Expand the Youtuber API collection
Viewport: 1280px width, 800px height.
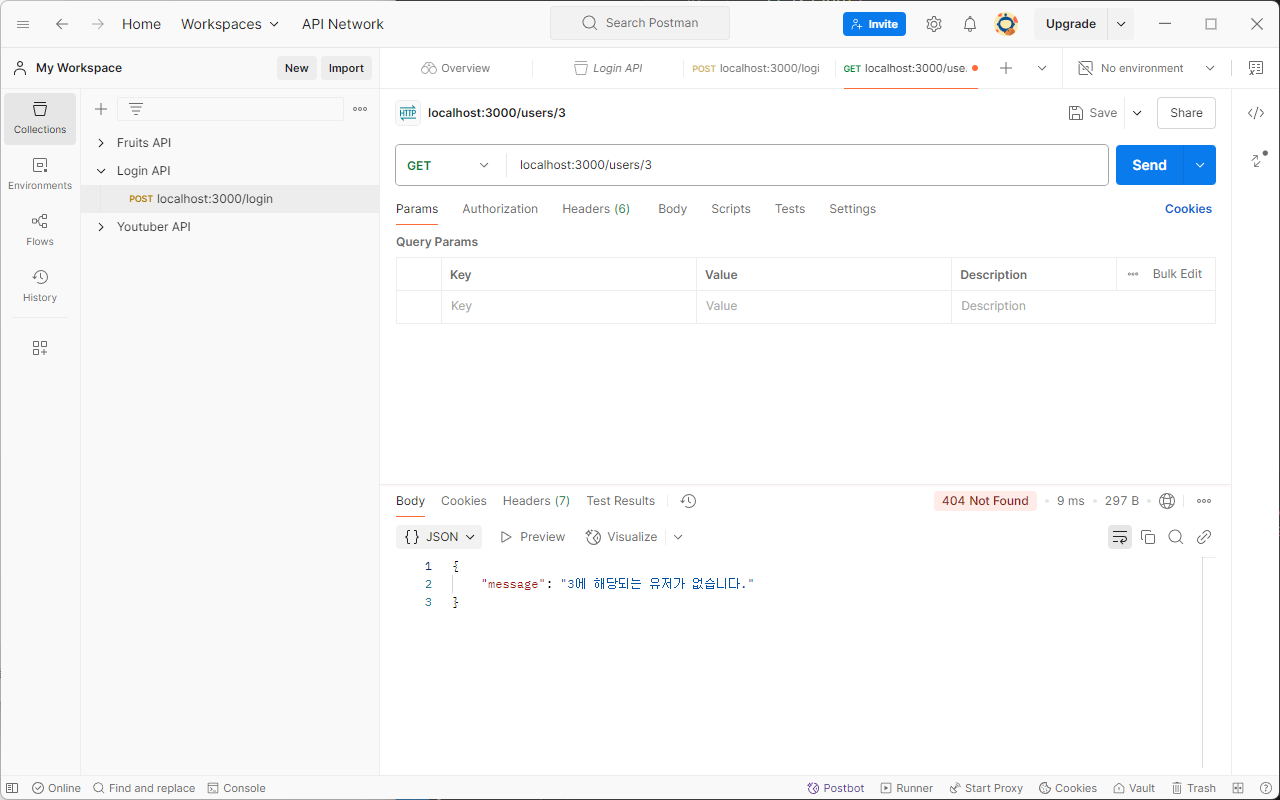[x=101, y=227]
